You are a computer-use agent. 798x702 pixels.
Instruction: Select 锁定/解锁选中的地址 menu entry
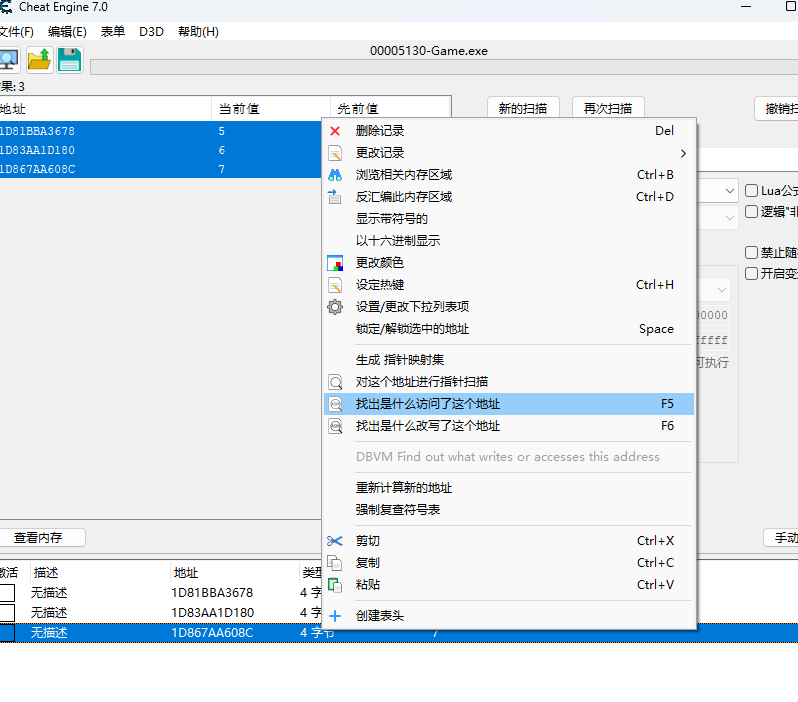509,329
